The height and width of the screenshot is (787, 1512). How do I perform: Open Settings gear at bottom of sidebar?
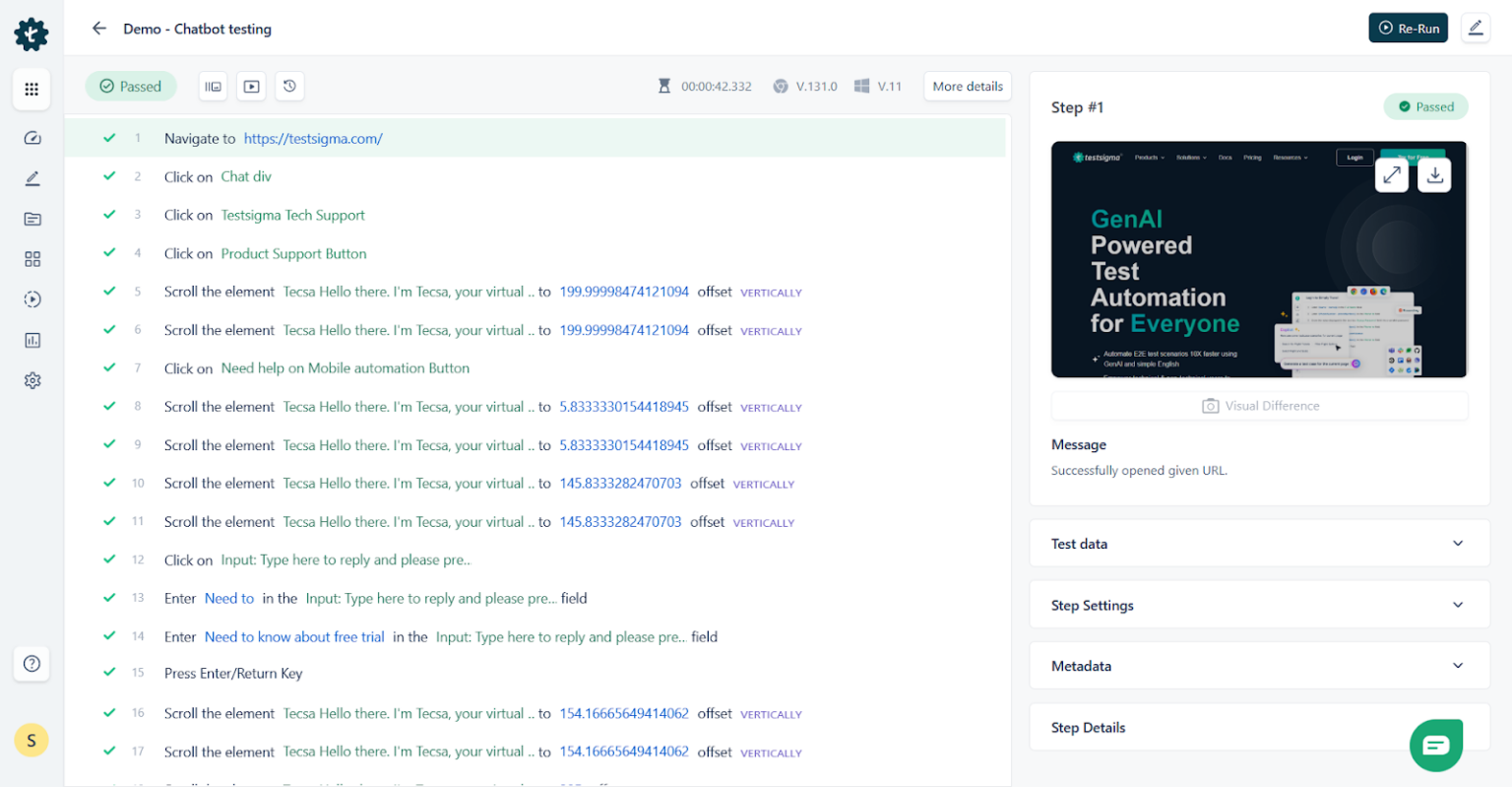(x=31, y=380)
